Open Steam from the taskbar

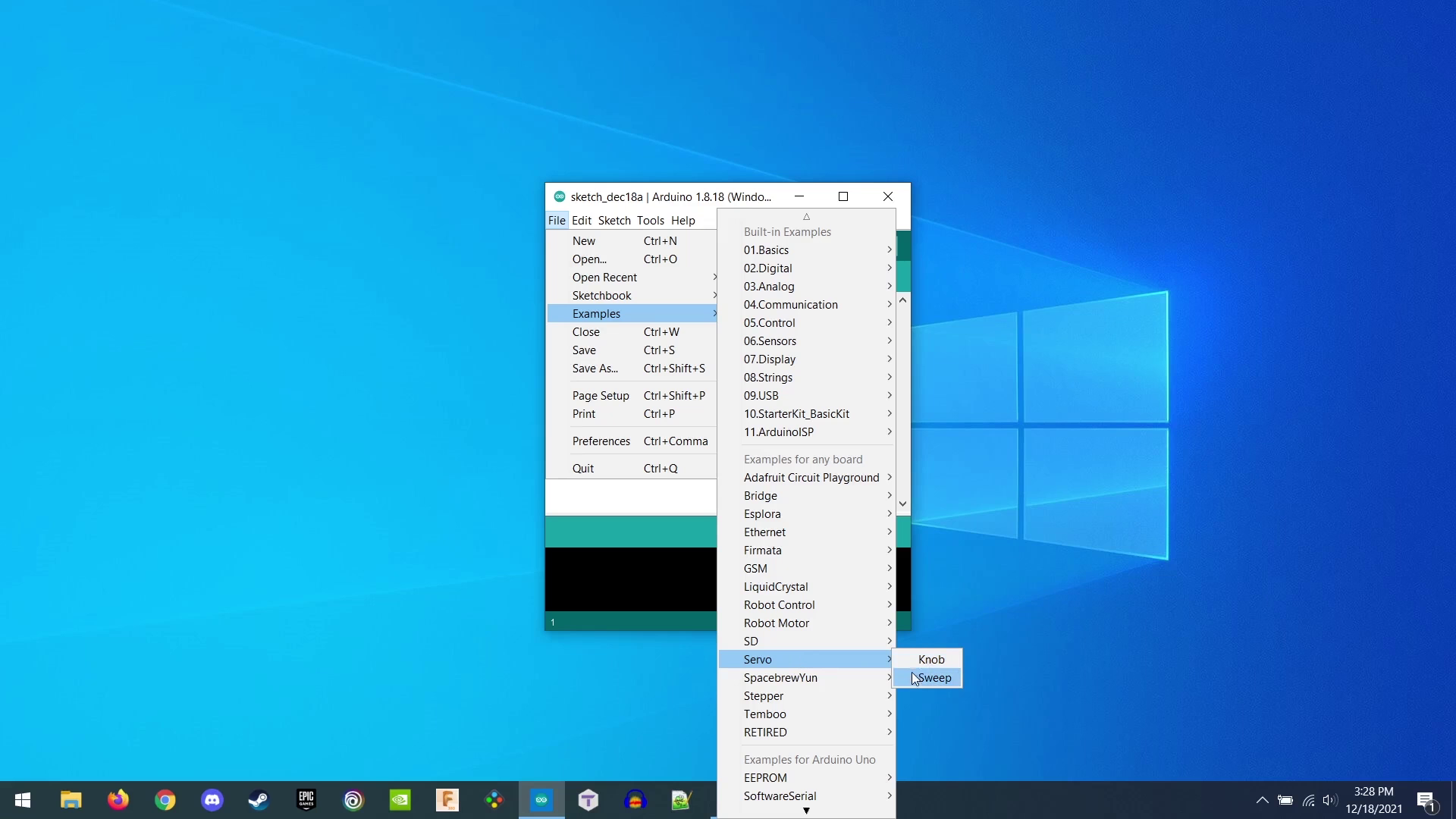pyautogui.click(x=259, y=800)
